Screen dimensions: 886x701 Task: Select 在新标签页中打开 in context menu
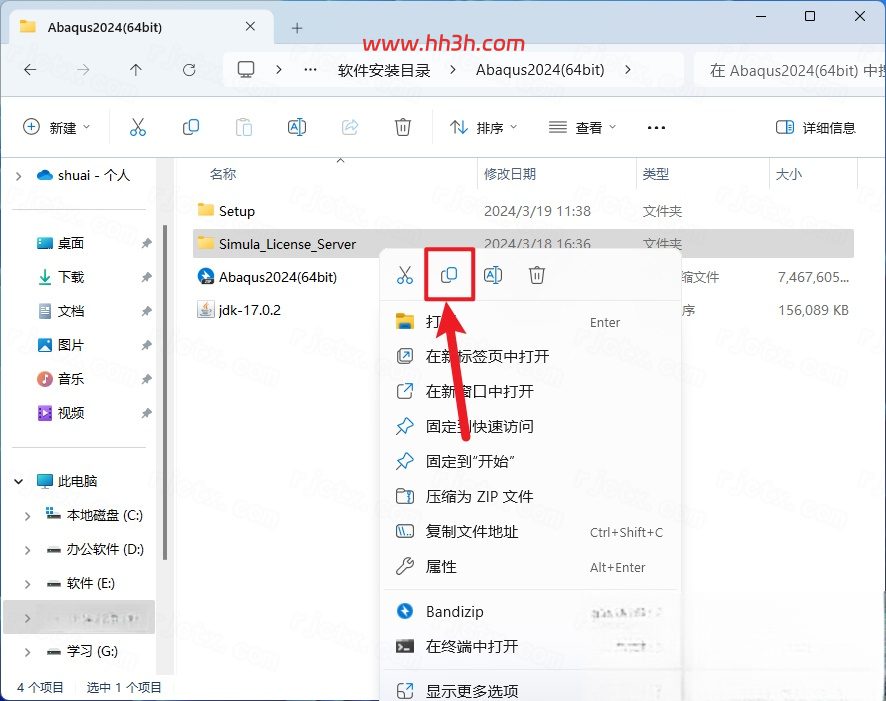click(530, 356)
